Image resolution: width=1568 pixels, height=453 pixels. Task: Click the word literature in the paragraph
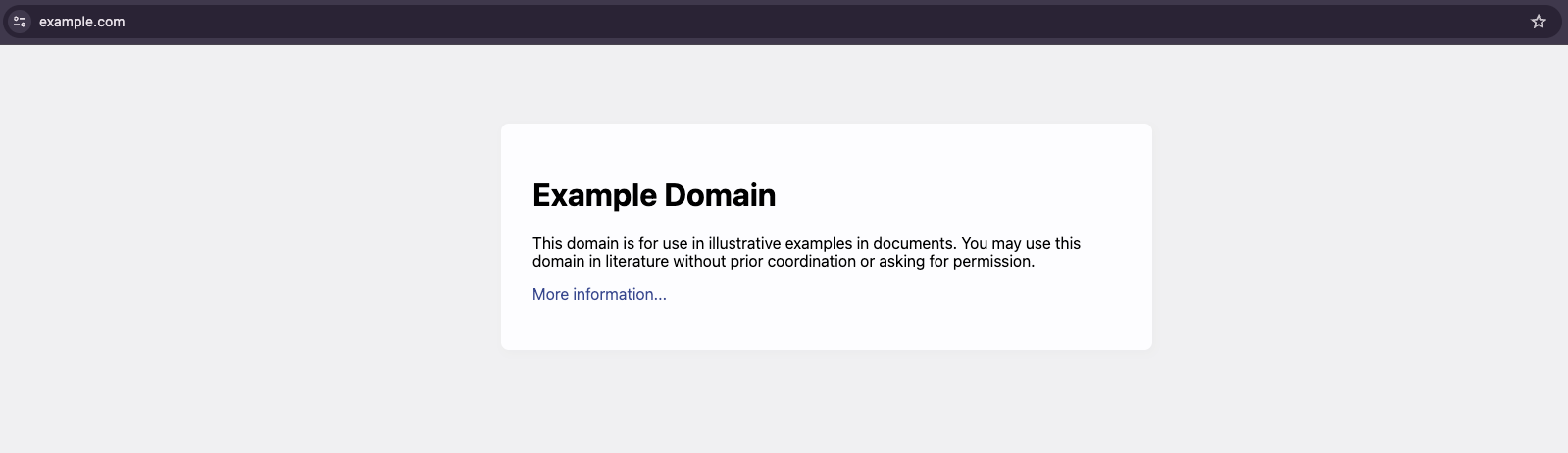(x=636, y=261)
